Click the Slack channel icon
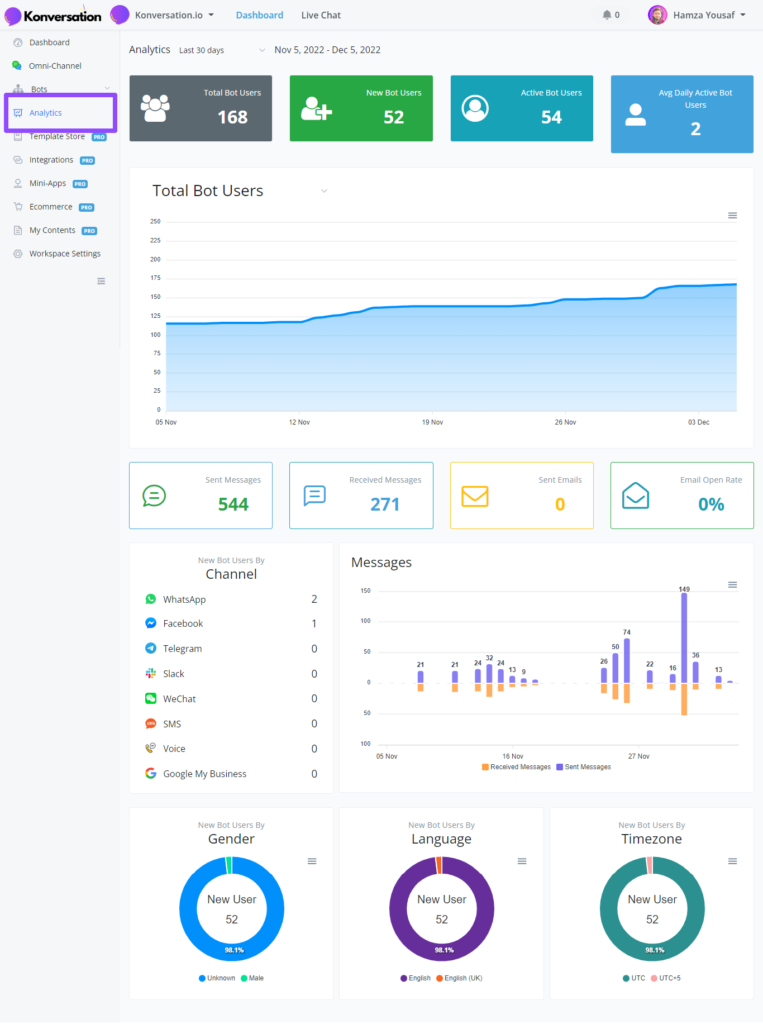This screenshot has height=1024, width=763. pos(151,673)
